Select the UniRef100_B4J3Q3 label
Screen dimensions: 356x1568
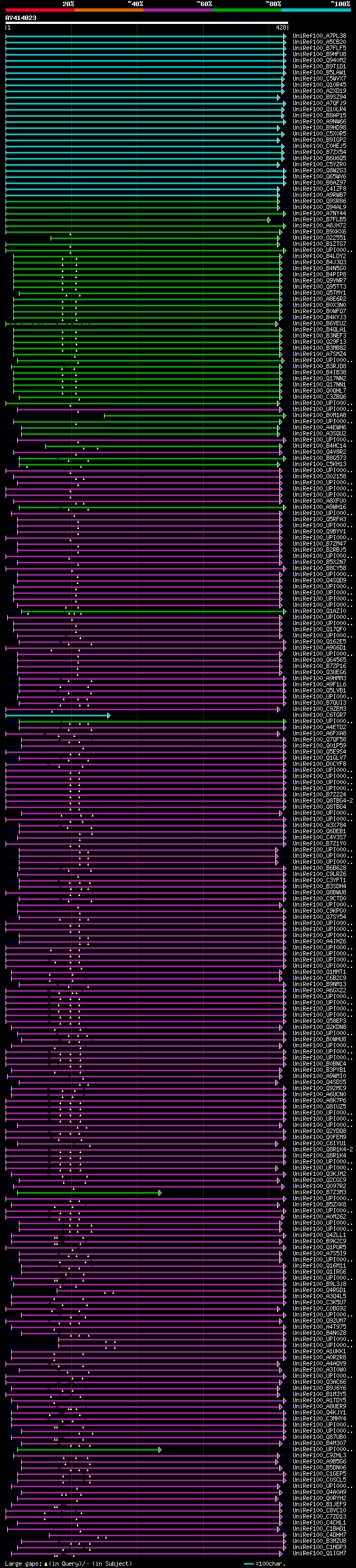(x=319, y=263)
